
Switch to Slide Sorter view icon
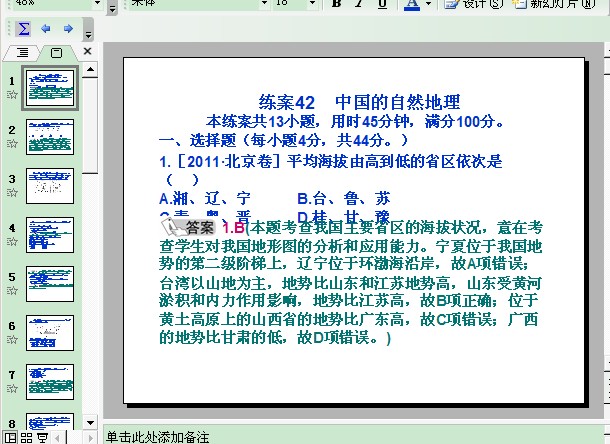coord(25,437)
